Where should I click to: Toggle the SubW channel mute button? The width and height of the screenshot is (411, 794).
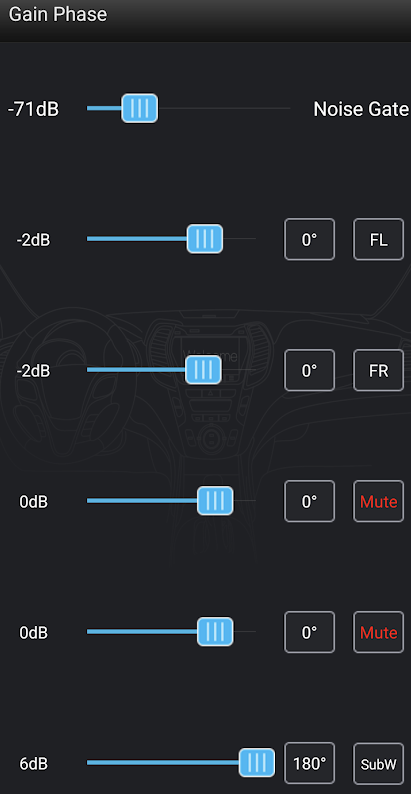379,763
